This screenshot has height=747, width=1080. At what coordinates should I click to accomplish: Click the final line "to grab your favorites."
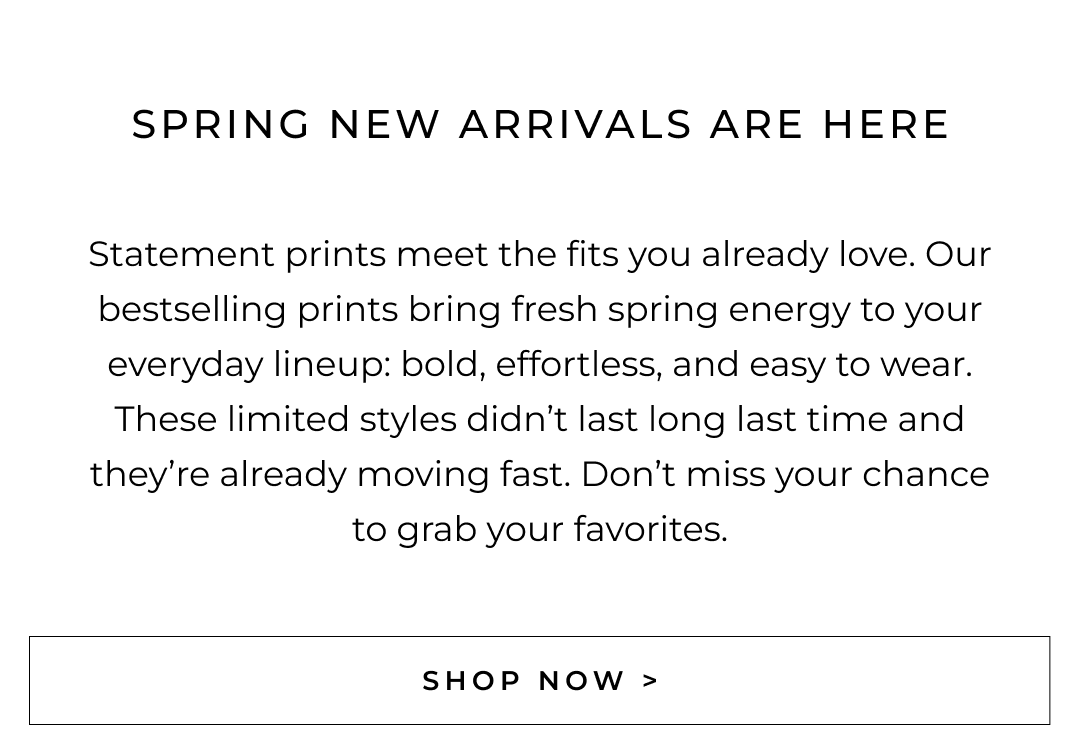pyautogui.click(x=540, y=530)
